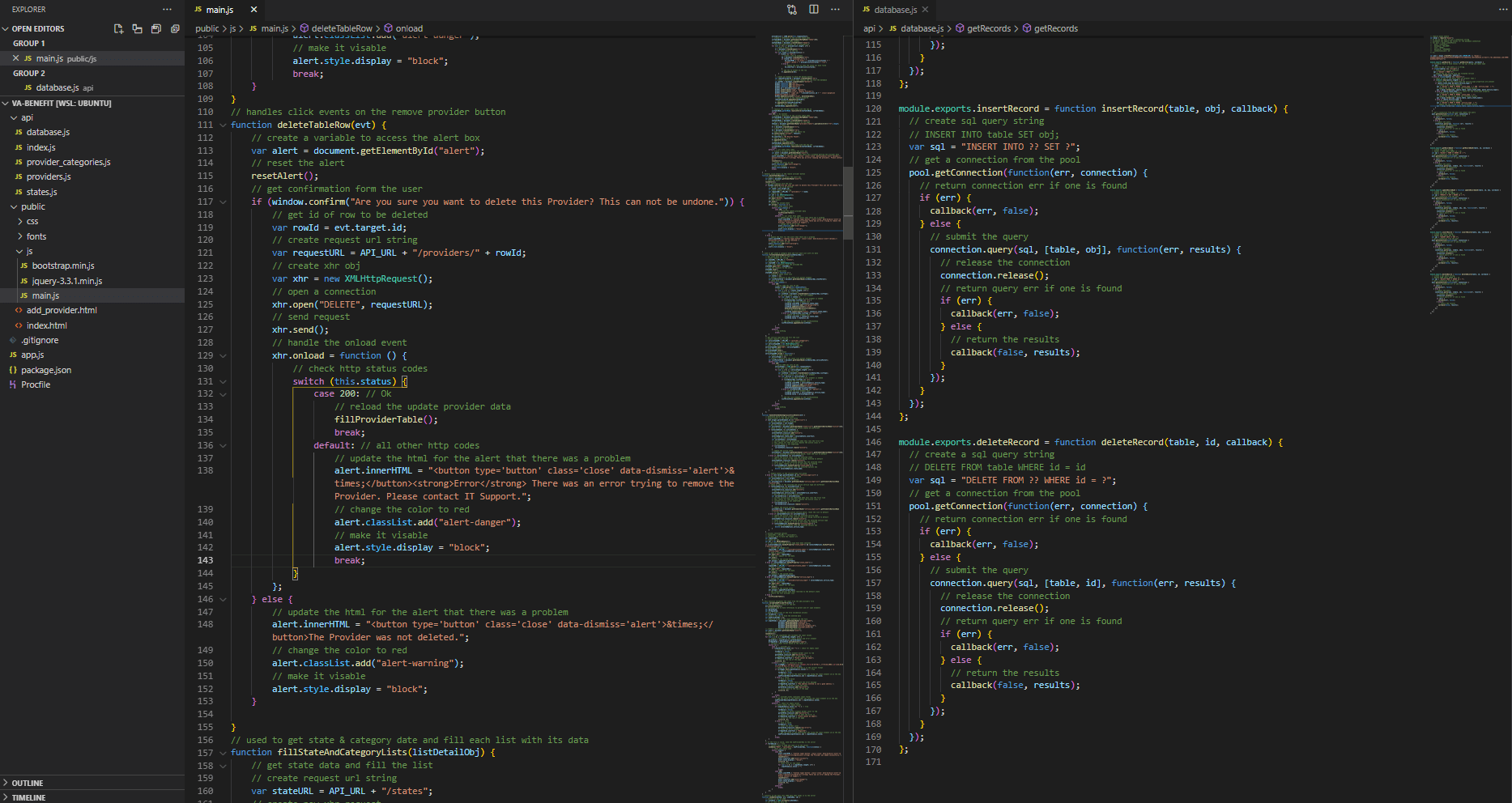Image resolution: width=1512 pixels, height=803 pixels.
Task: Click 'js' folder in the main.js breadcrumb
Action: point(232,28)
